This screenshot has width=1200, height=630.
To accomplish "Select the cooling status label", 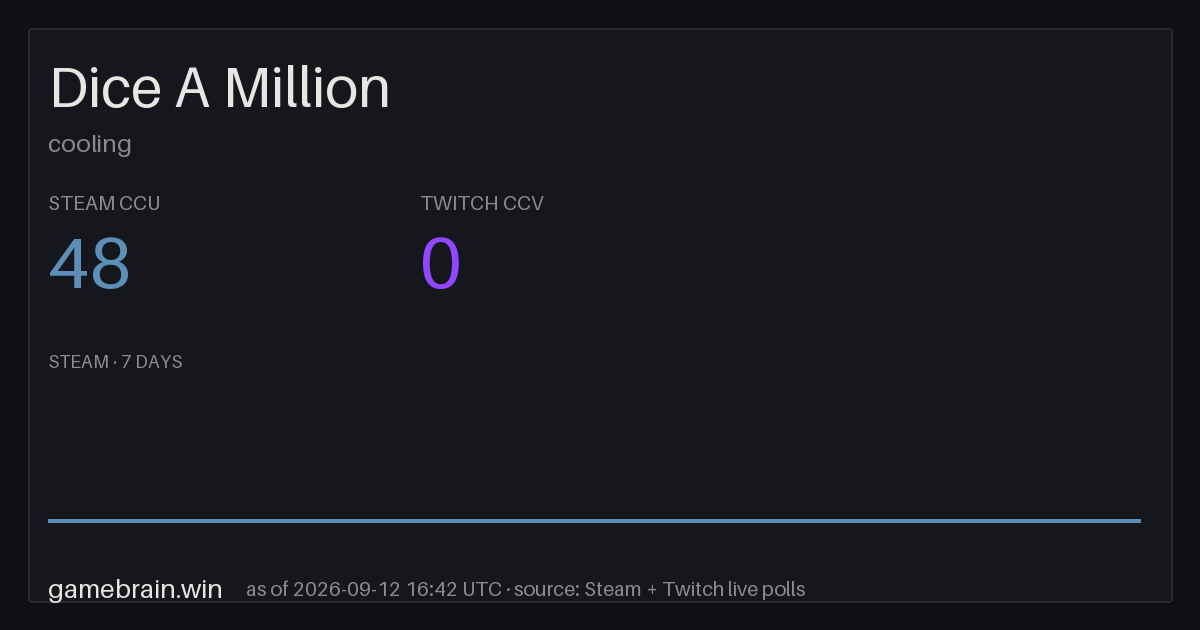I will click(90, 144).
